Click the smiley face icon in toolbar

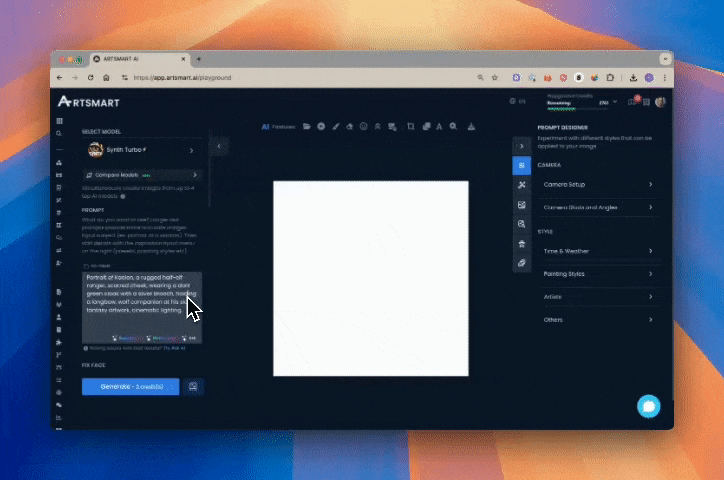tap(364, 127)
